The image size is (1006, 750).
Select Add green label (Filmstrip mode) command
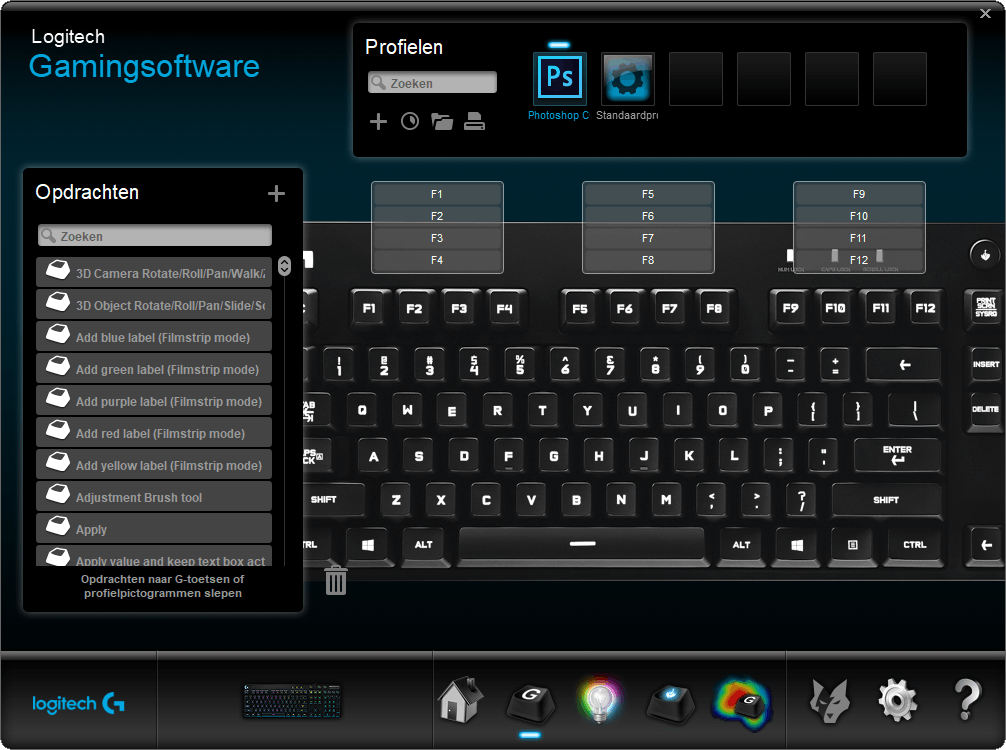154,368
